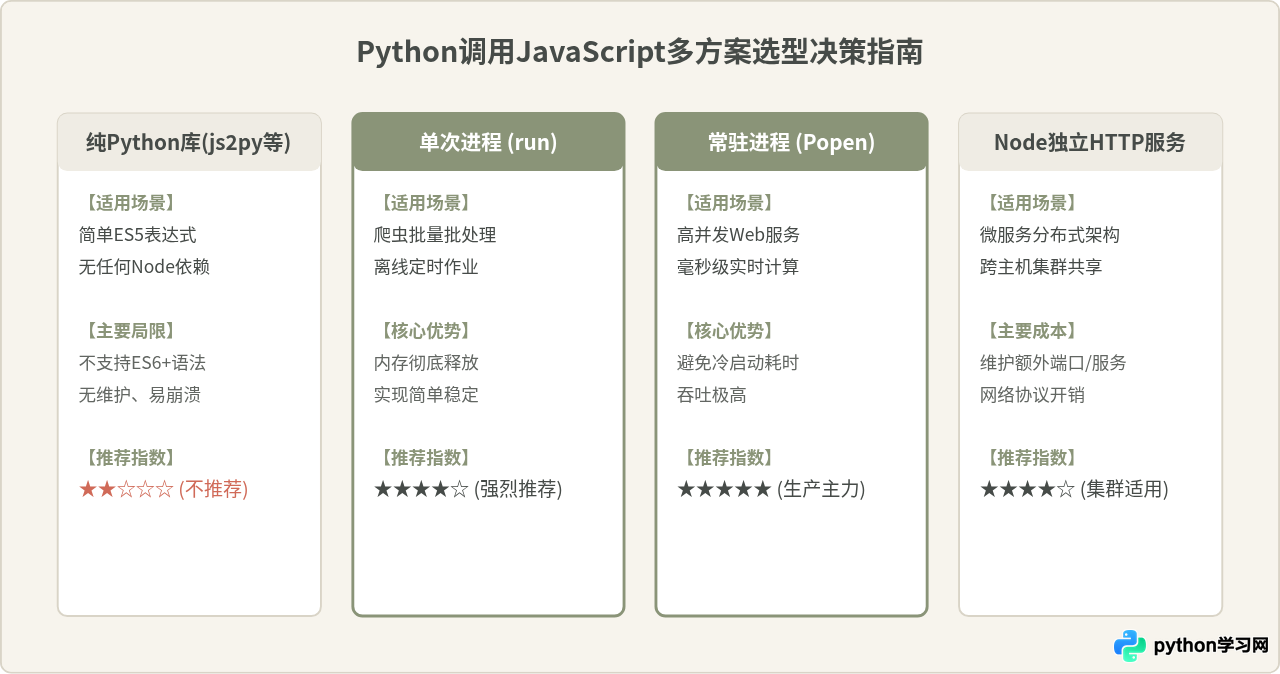Click the line '简单ES5表达式'
The height and width of the screenshot is (674, 1280).
click(x=137, y=235)
